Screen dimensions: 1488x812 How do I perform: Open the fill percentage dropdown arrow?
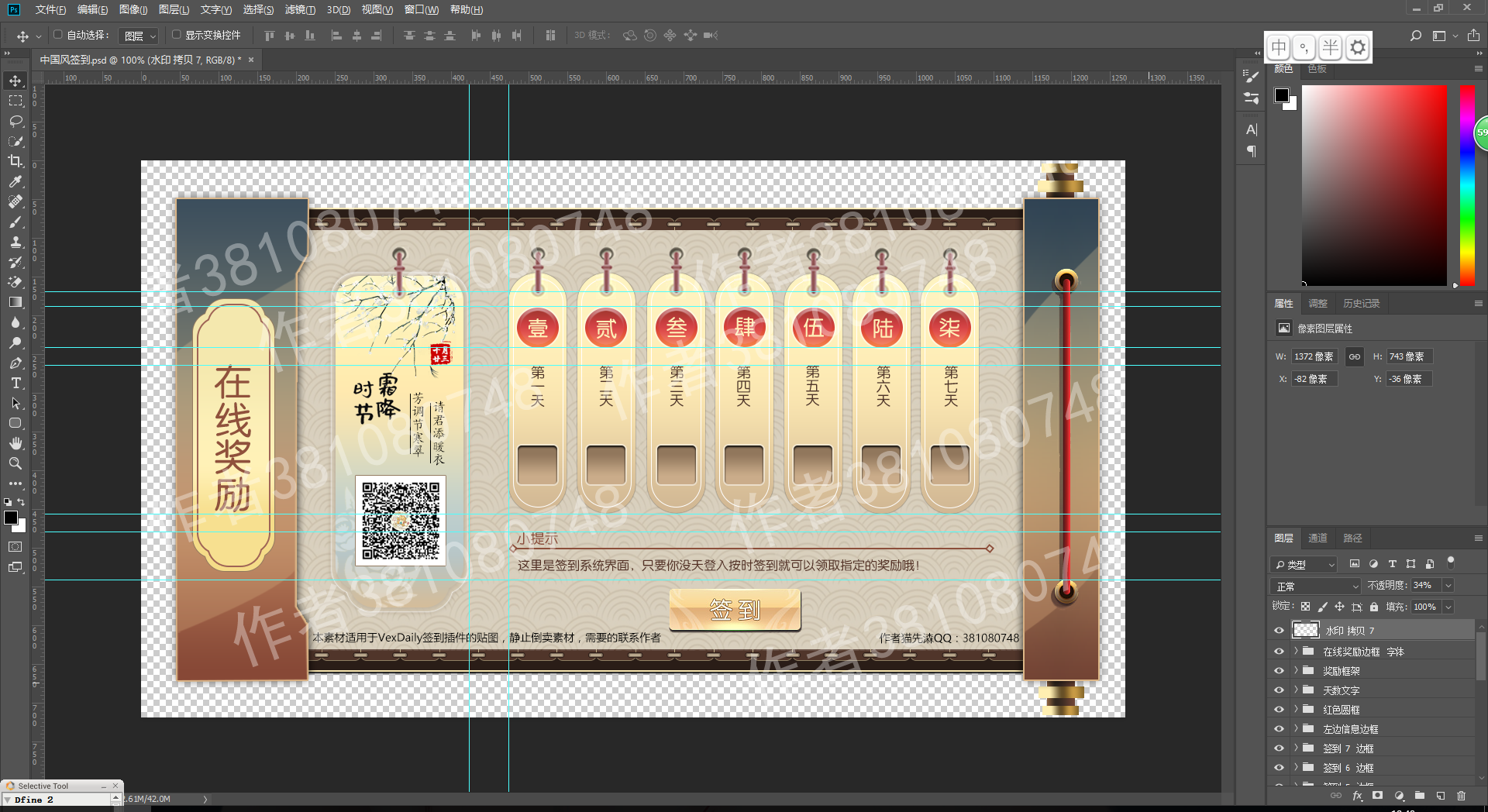pyautogui.click(x=1448, y=607)
